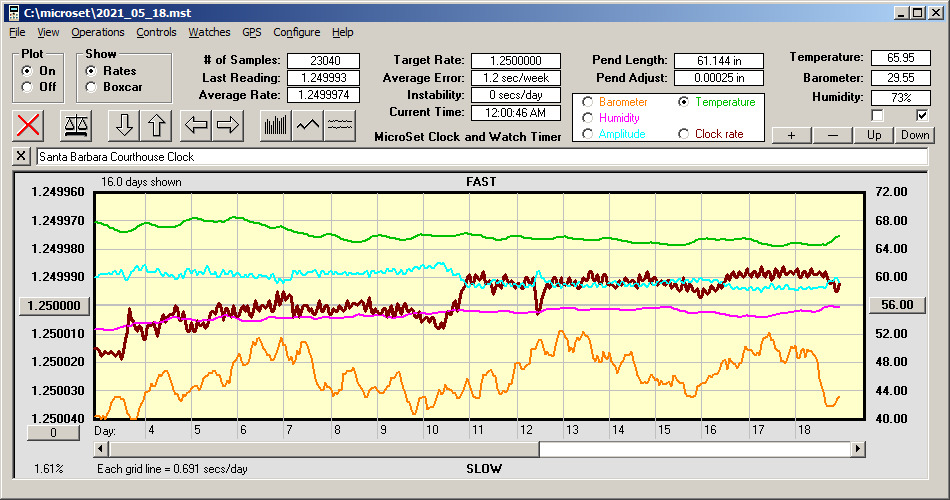Open the Controls menu
950x500 pixels.
coord(156,32)
